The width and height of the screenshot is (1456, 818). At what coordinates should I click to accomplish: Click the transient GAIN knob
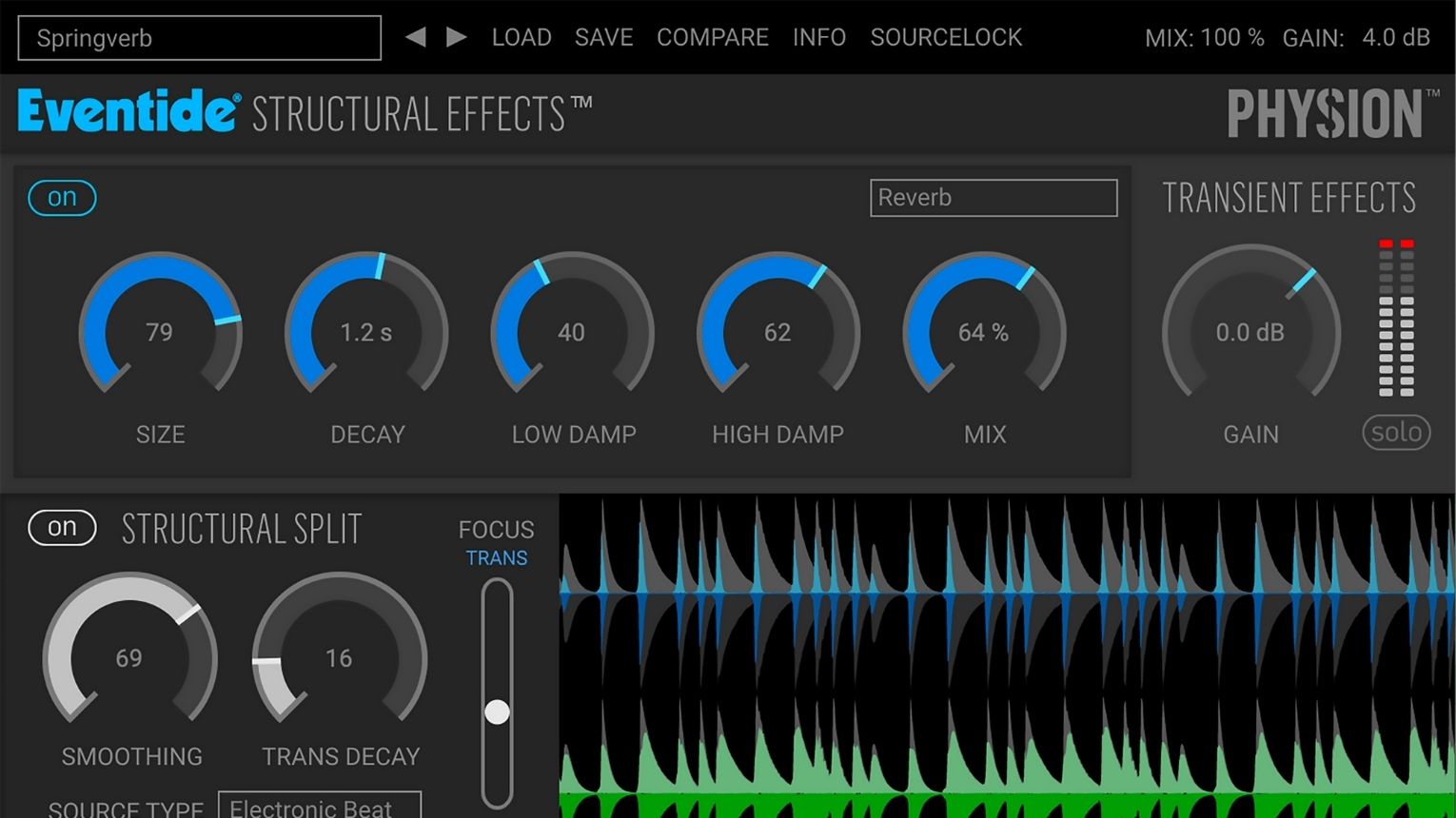pyautogui.click(x=1250, y=331)
